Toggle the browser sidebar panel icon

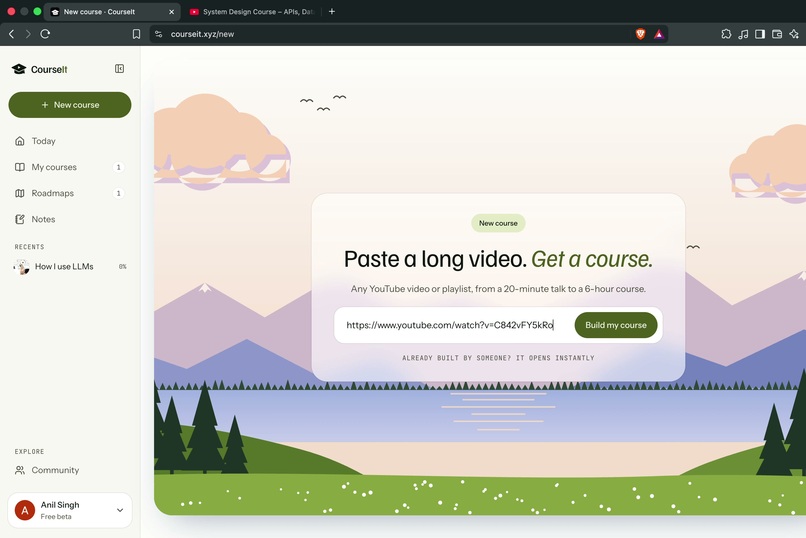760,34
